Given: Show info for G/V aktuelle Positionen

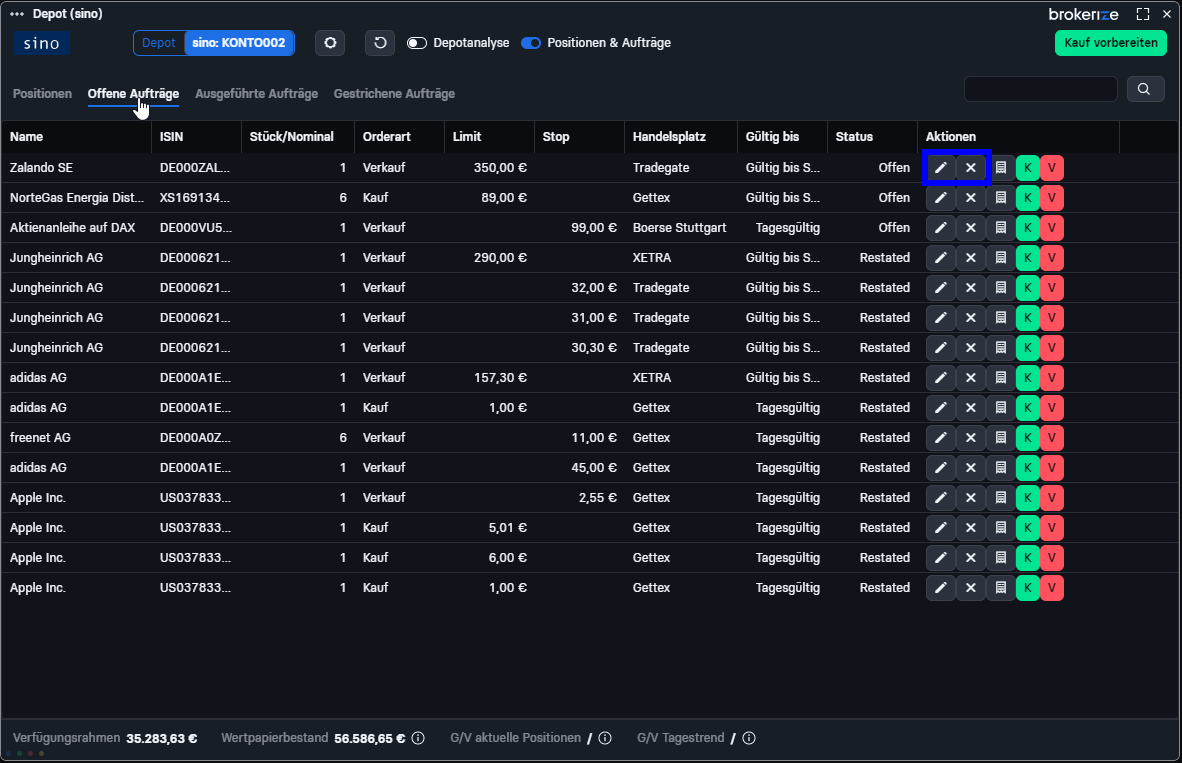Looking at the screenshot, I should pyautogui.click(x=605, y=738).
